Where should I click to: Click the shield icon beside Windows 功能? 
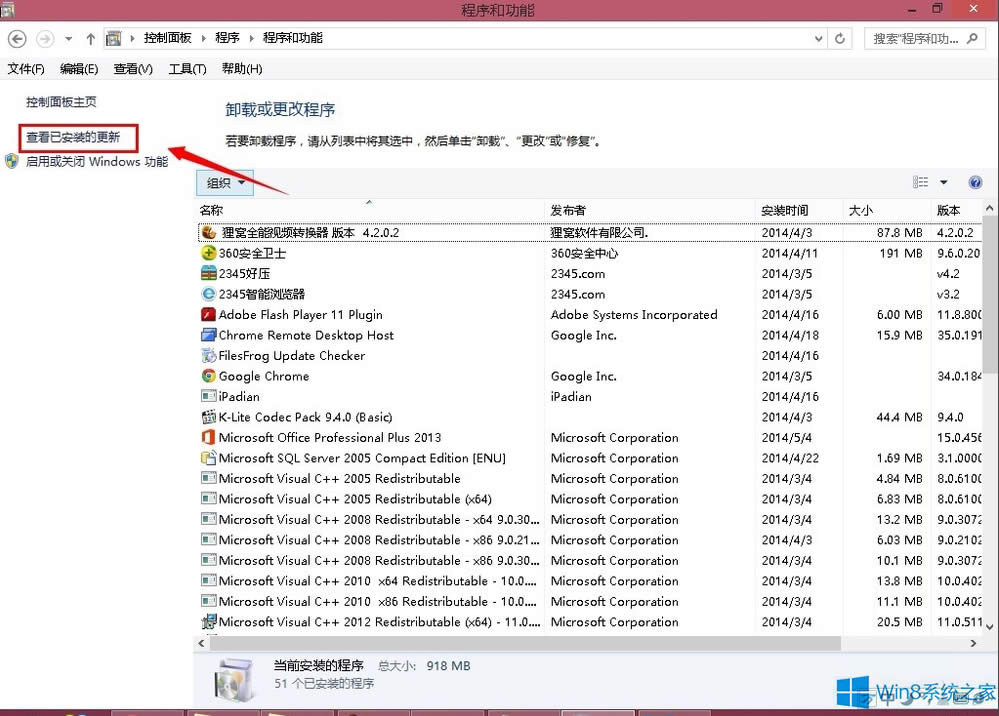pos(11,161)
